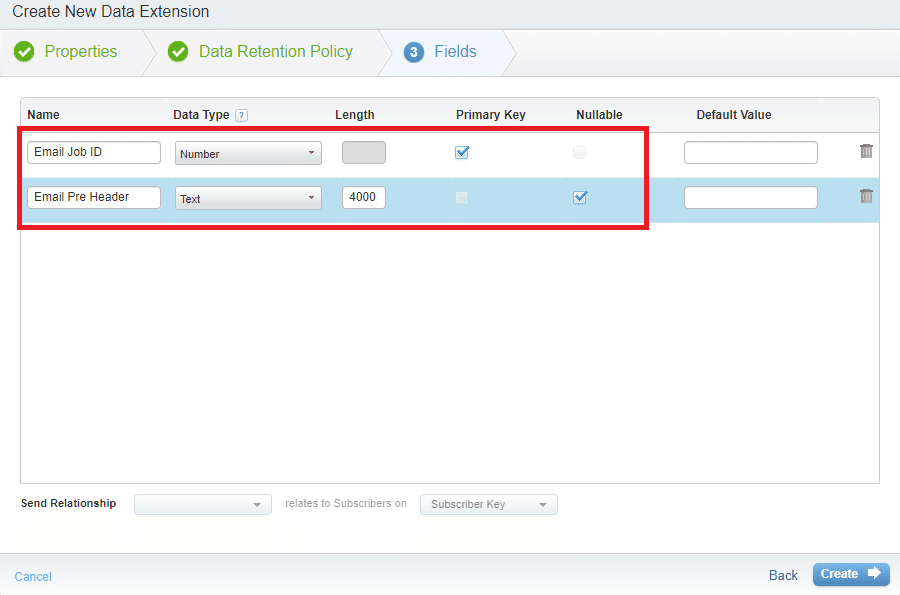
Task: Edit the Email Pre Header name field
Action: point(94,197)
